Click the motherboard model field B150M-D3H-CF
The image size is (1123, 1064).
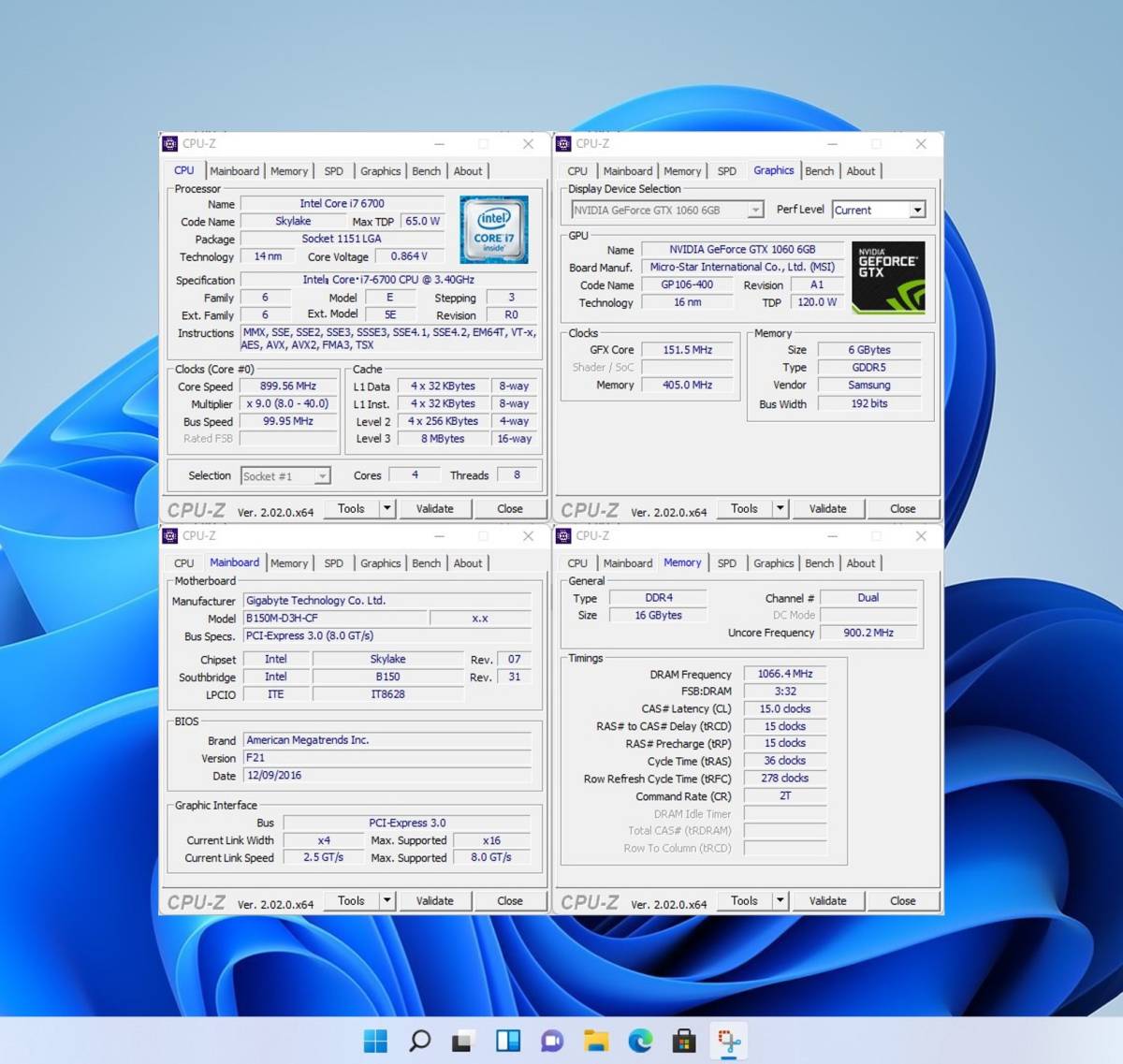[x=335, y=619]
